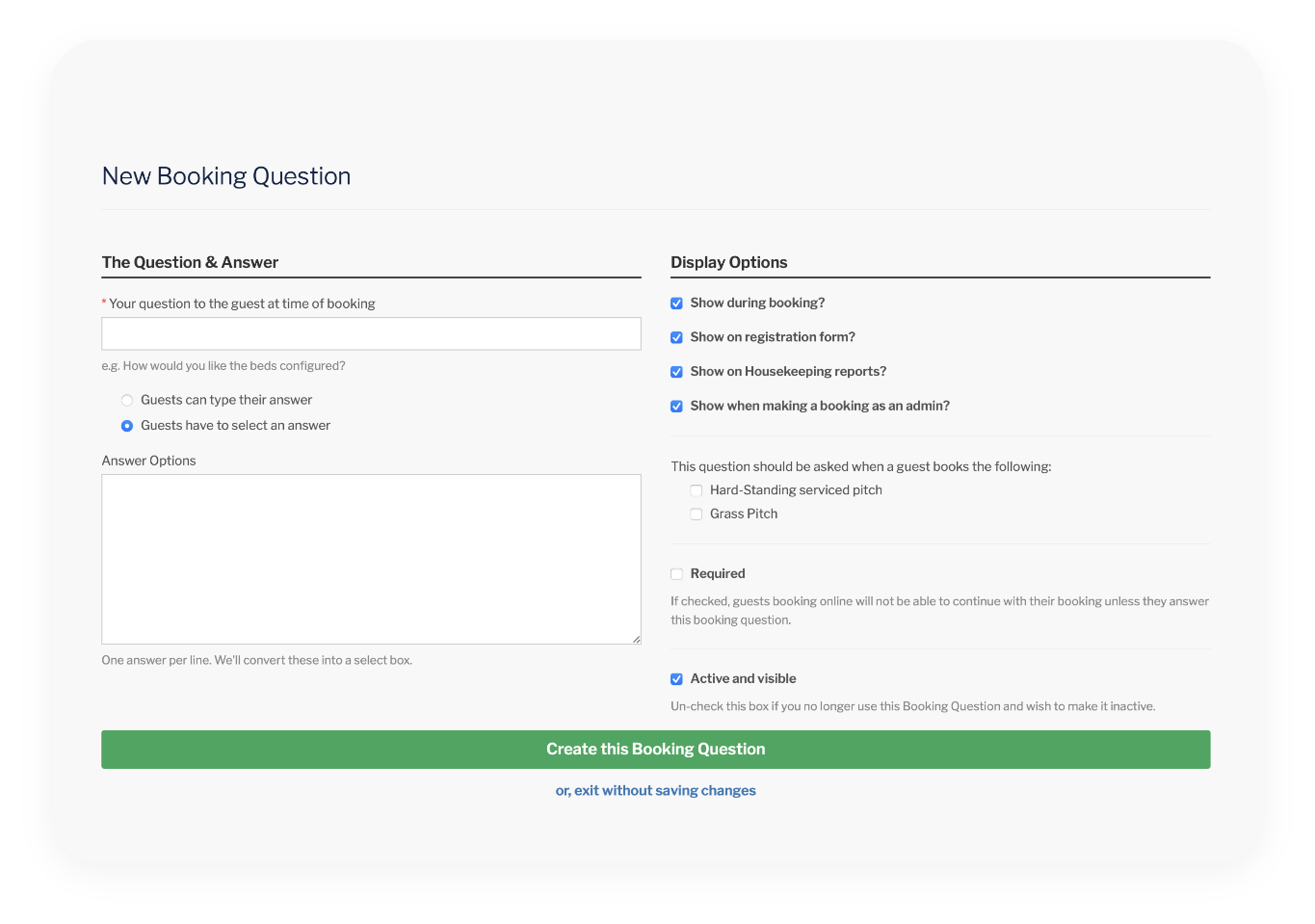Uncheck 'Show when making a booking as an admin?'
This screenshot has height=924, width=1315.
pos(676,407)
